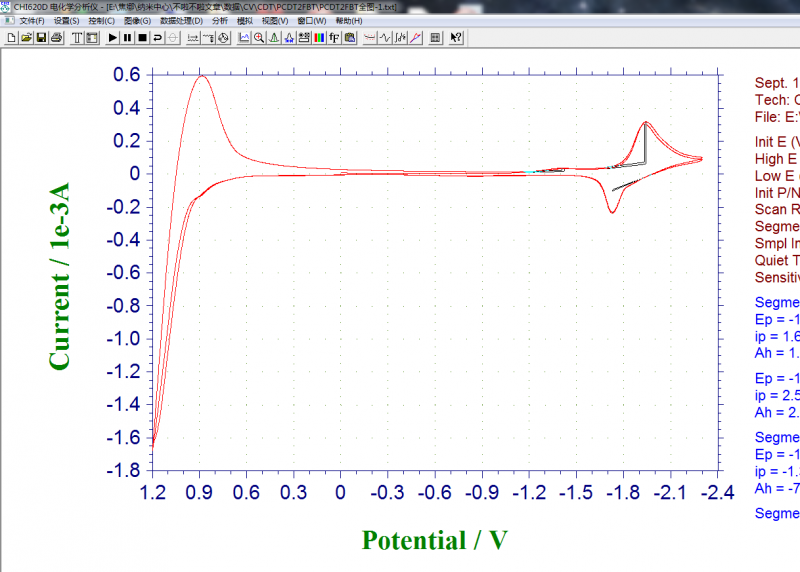
Task: Apply derivative waveform icon
Action: tap(385, 38)
